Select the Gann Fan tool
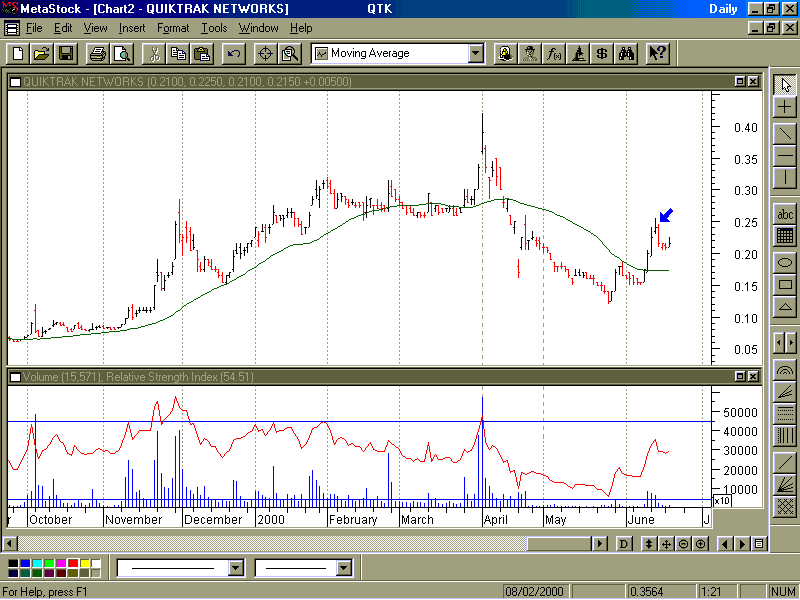800x600 pixels. coord(785,485)
